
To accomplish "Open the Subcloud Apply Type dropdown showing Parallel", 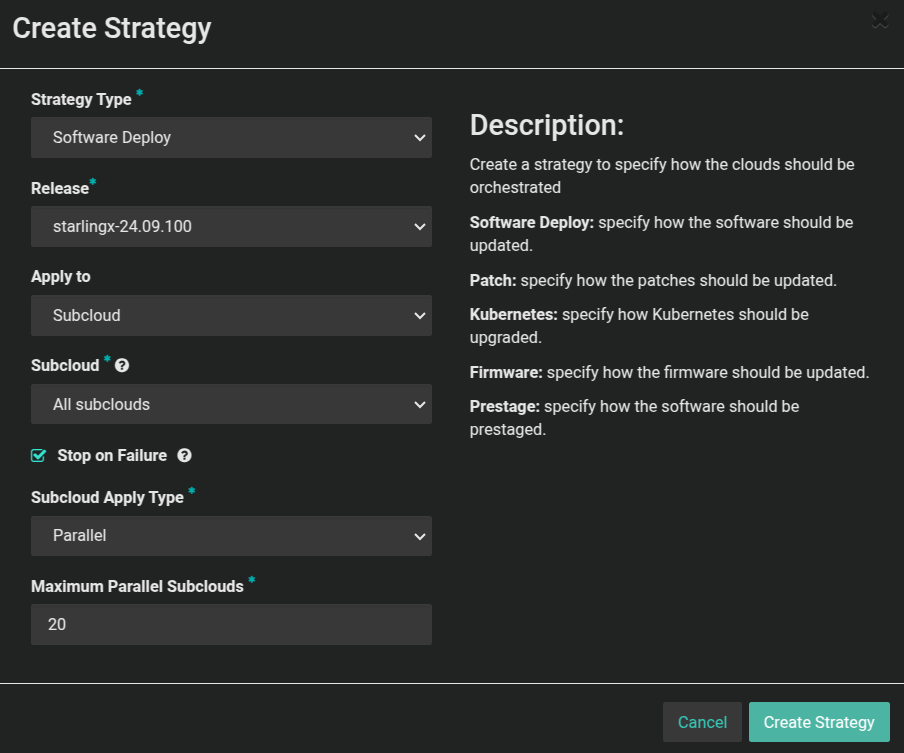I will [231, 536].
